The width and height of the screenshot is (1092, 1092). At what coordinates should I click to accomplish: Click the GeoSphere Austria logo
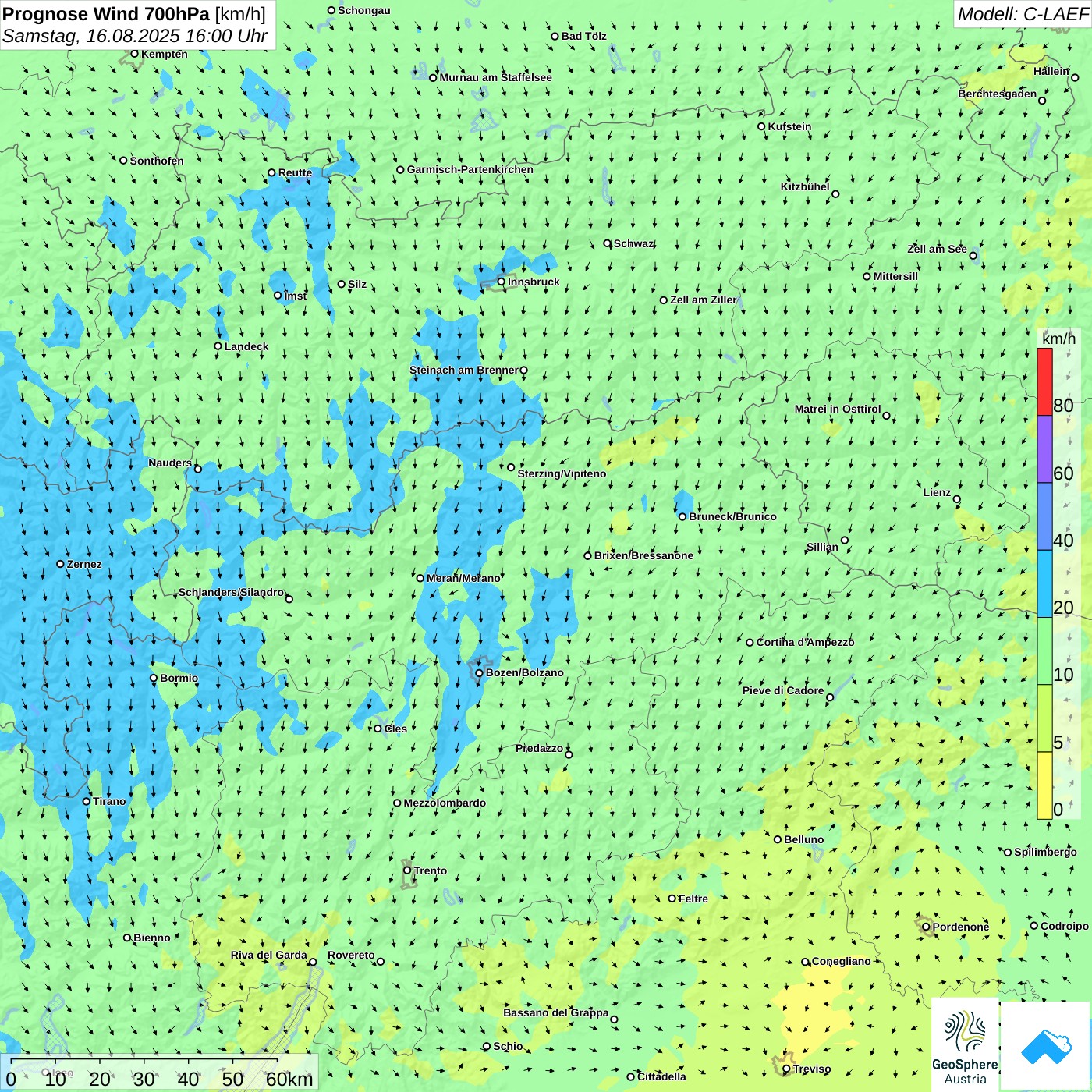tap(965, 1045)
